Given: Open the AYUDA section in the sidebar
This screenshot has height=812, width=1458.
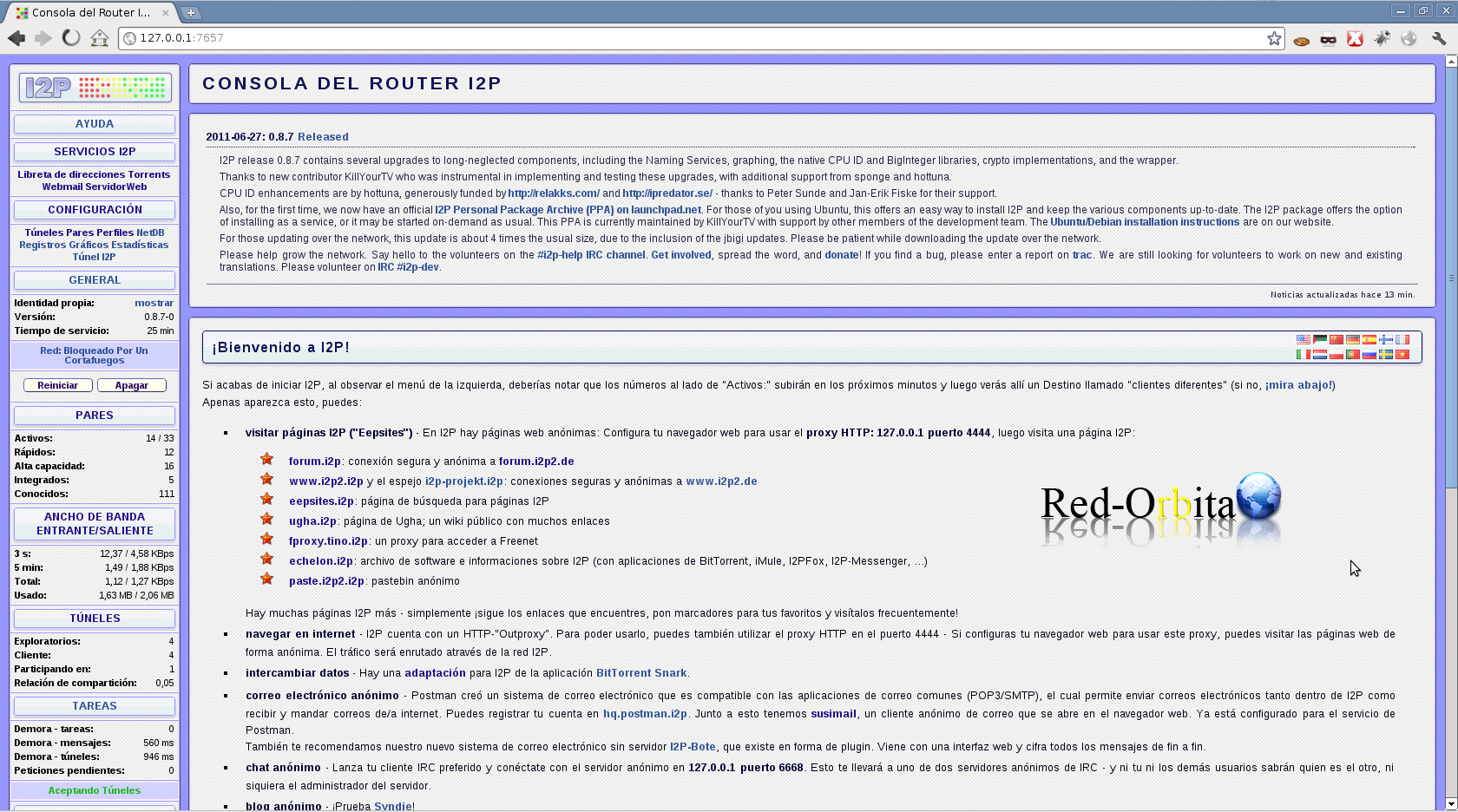Looking at the screenshot, I should click(x=95, y=124).
